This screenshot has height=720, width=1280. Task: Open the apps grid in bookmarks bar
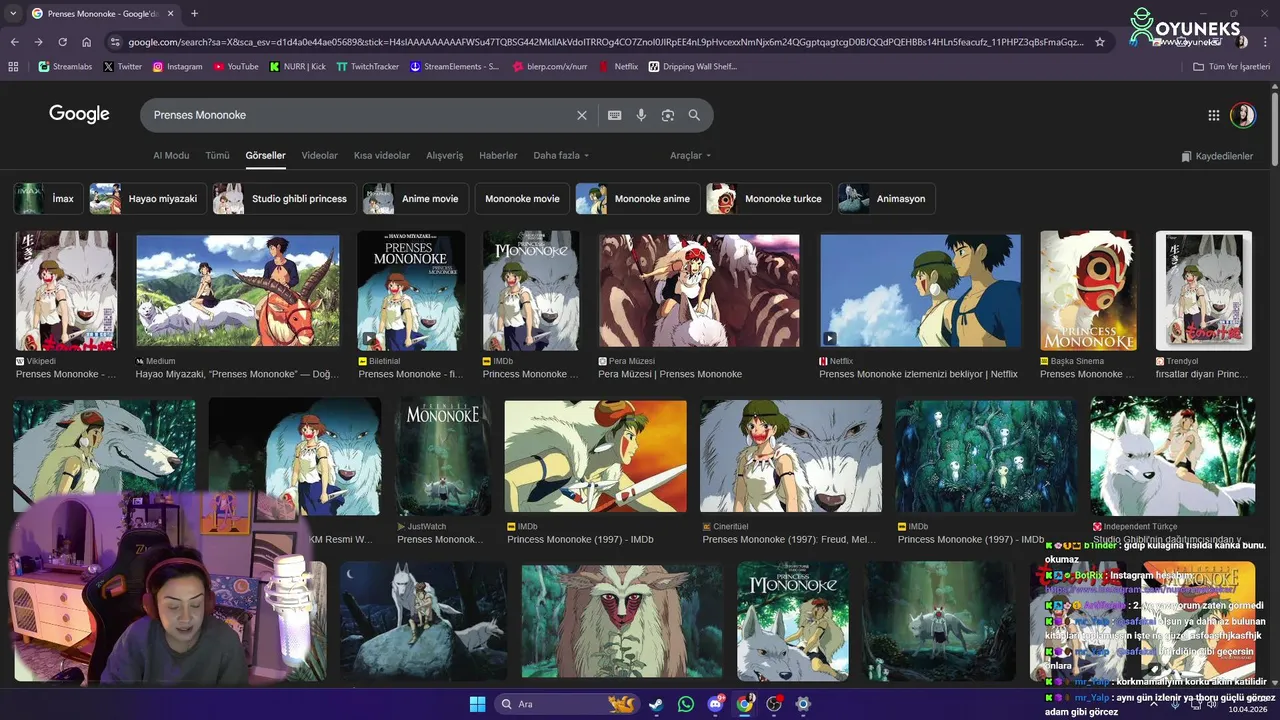click(x=13, y=67)
